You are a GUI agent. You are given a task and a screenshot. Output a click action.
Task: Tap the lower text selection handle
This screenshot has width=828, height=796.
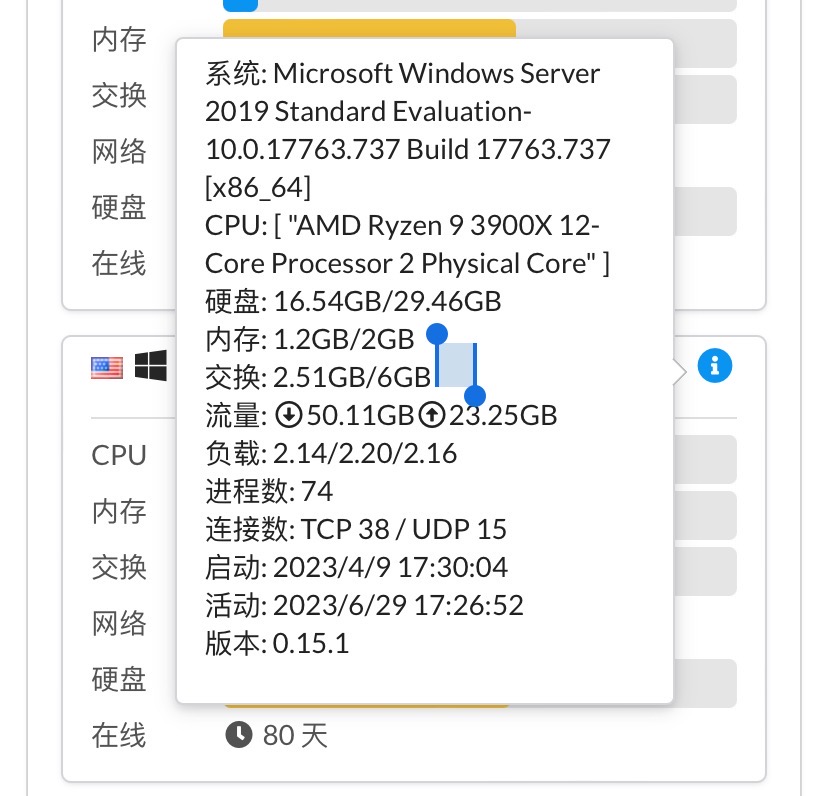[x=475, y=396]
